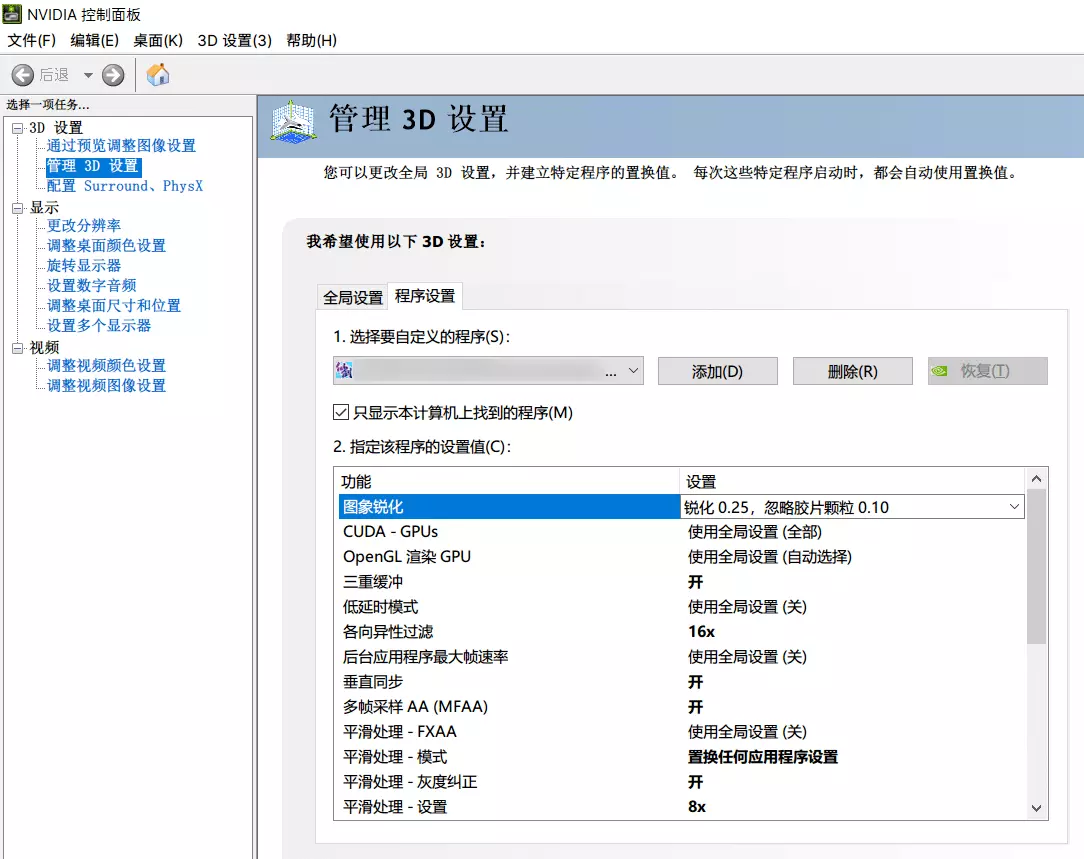Select the 后台应用程序最大帧速率 row
The width and height of the screenshot is (1084, 859).
coord(681,657)
